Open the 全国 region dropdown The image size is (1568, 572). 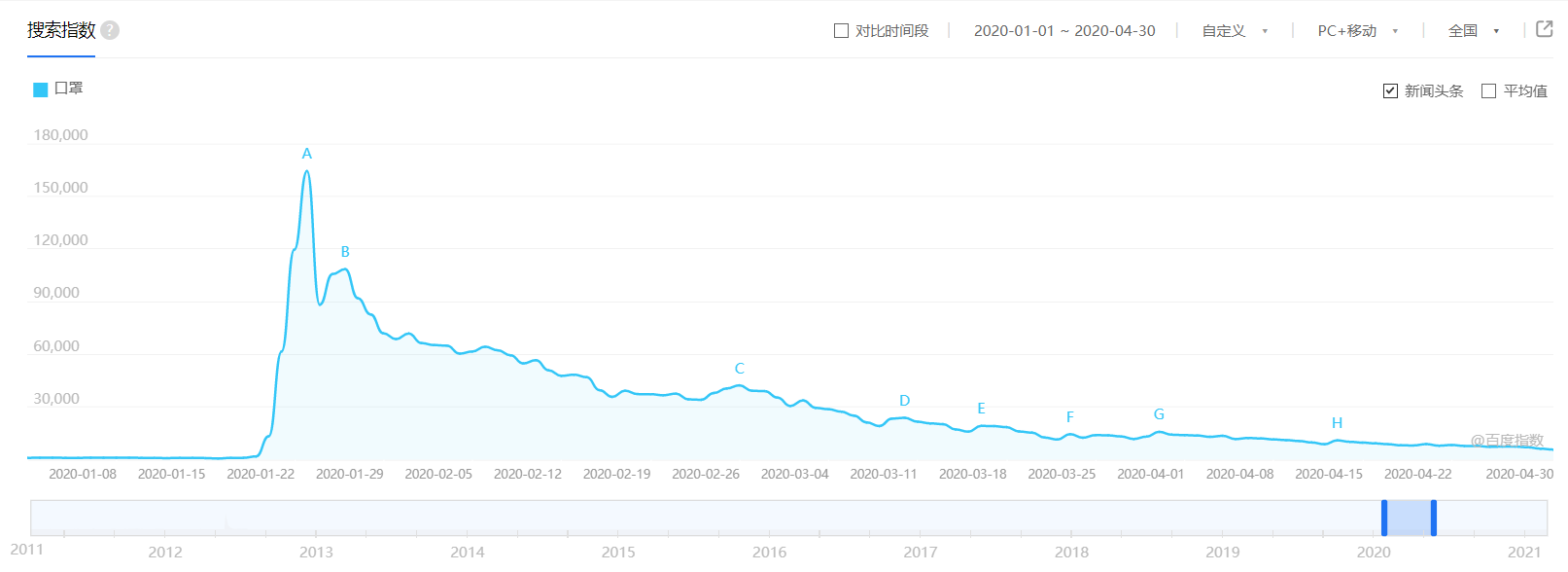tap(1473, 31)
